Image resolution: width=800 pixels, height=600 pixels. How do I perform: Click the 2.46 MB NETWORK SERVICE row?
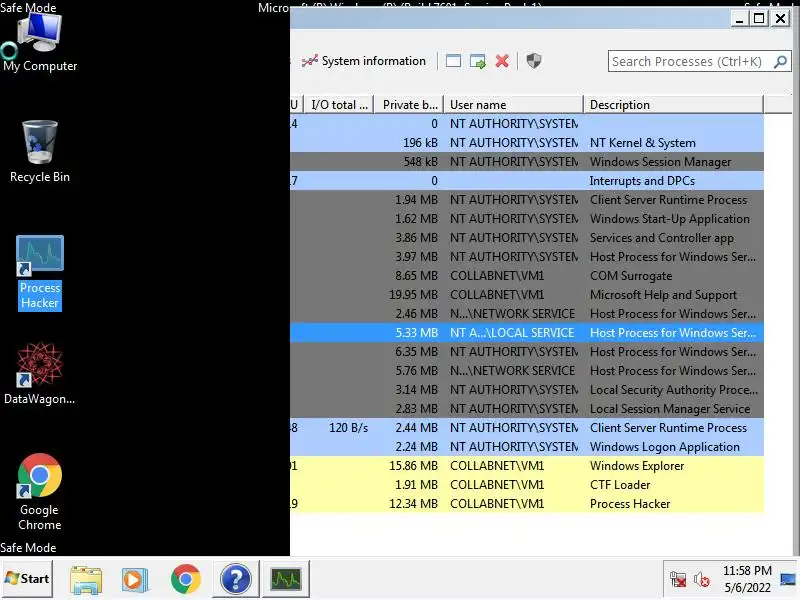527,313
